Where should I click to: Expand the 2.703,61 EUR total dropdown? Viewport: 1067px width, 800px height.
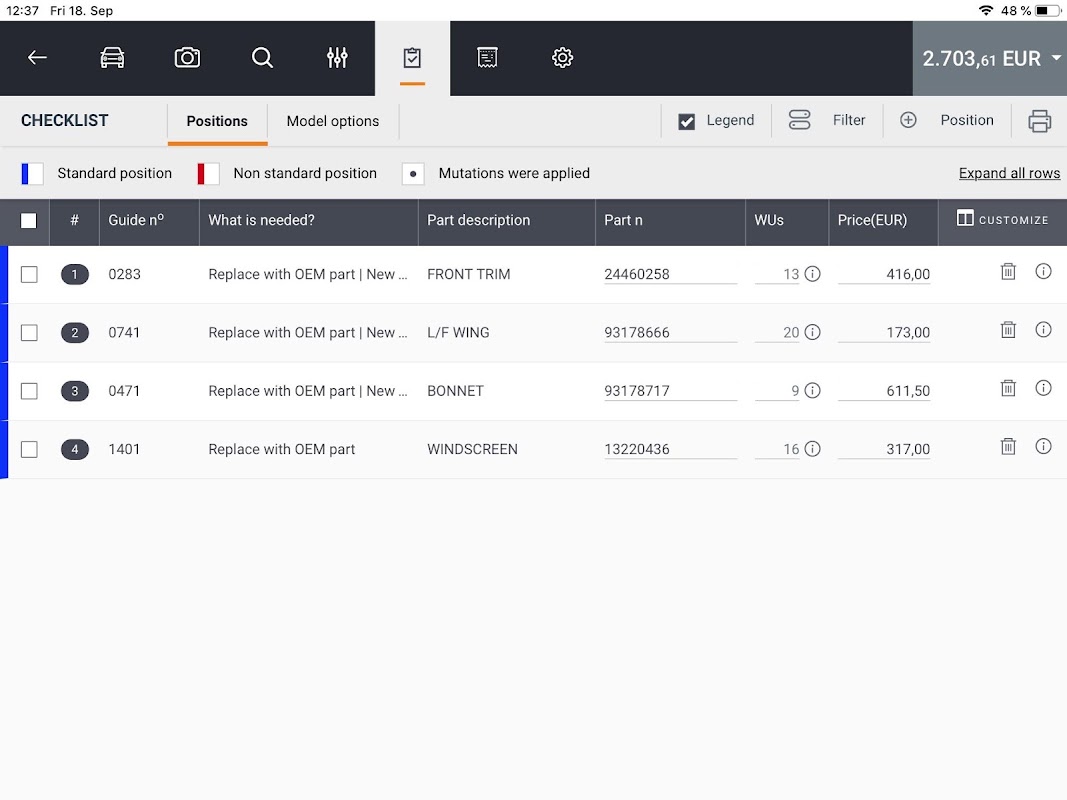989,59
